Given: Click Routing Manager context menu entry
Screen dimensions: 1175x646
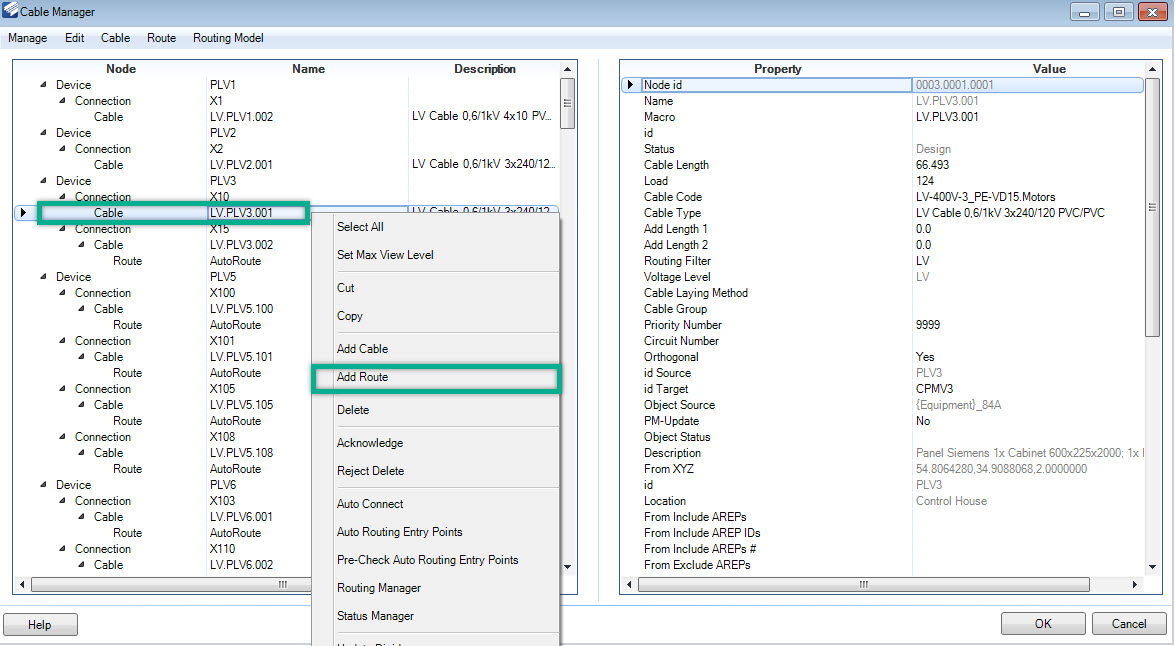Looking at the screenshot, I should 379,588.
